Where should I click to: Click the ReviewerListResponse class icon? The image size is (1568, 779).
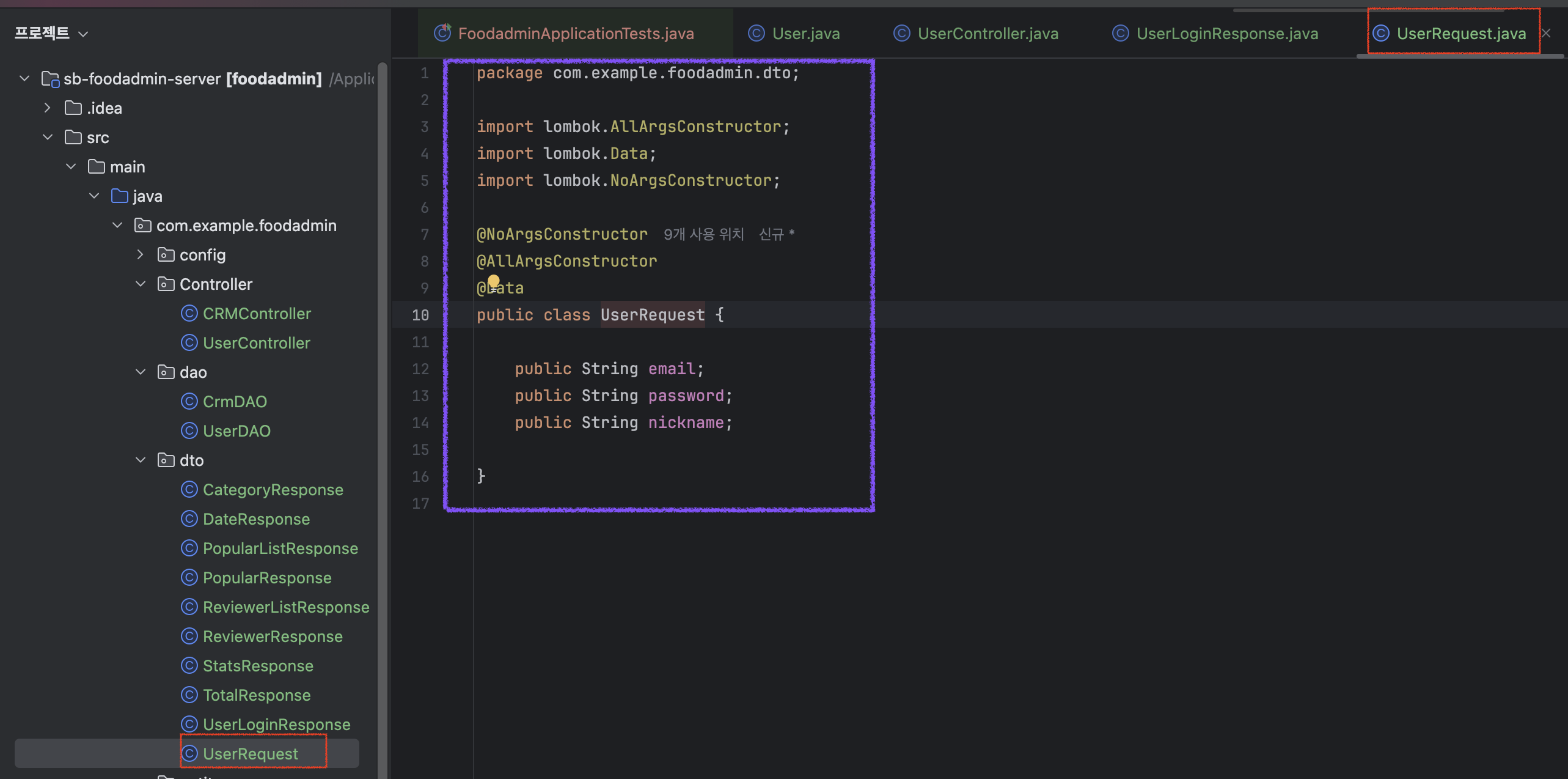pos(189,607)
